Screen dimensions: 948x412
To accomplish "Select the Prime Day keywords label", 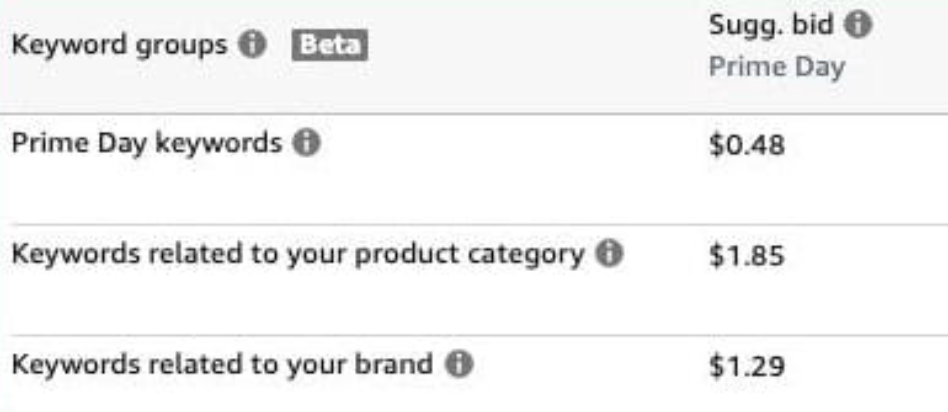I will (146, 144).
